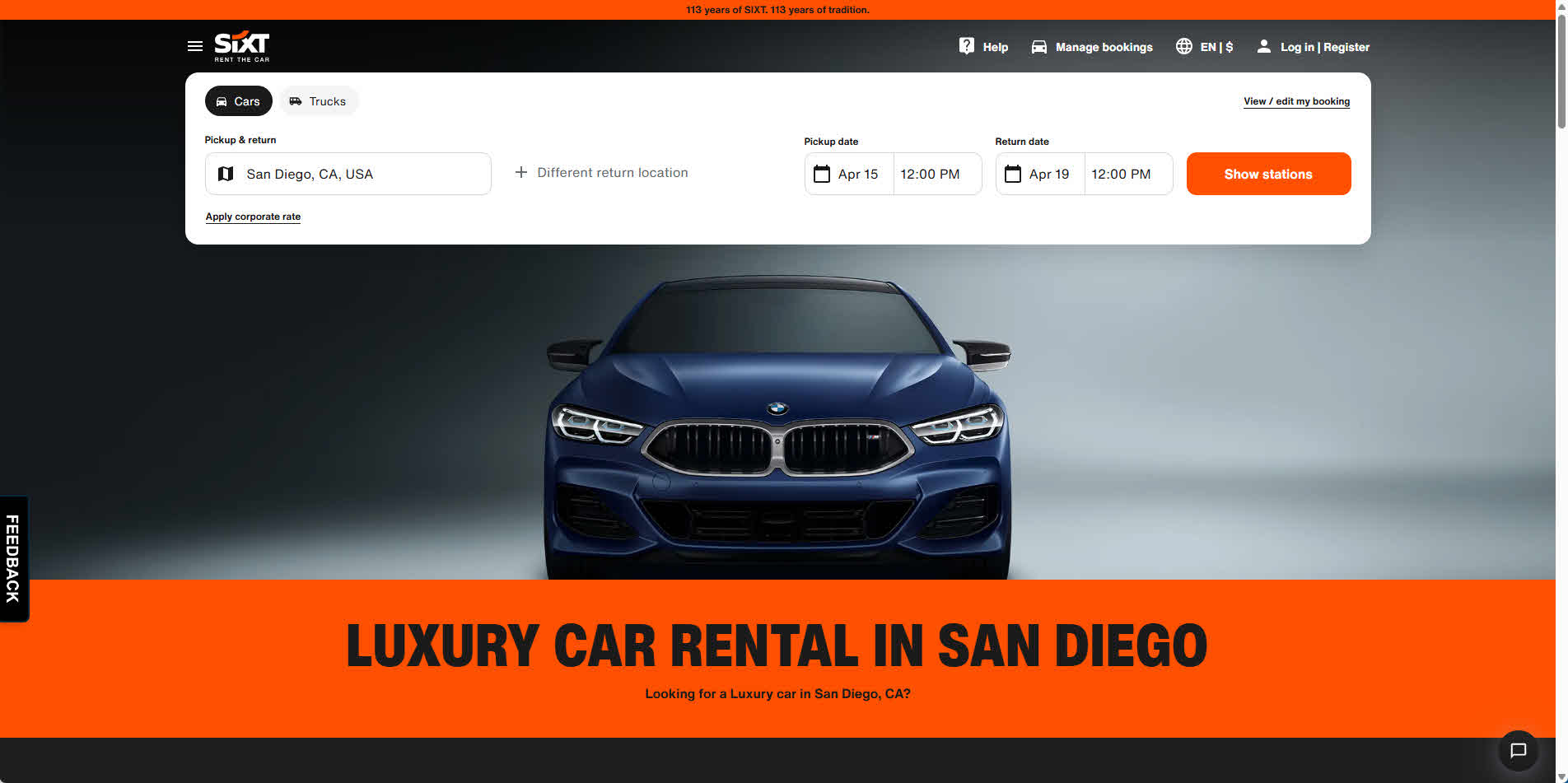
Task: Open the EN | $ language selector
Action: (x=1216, y=47)
